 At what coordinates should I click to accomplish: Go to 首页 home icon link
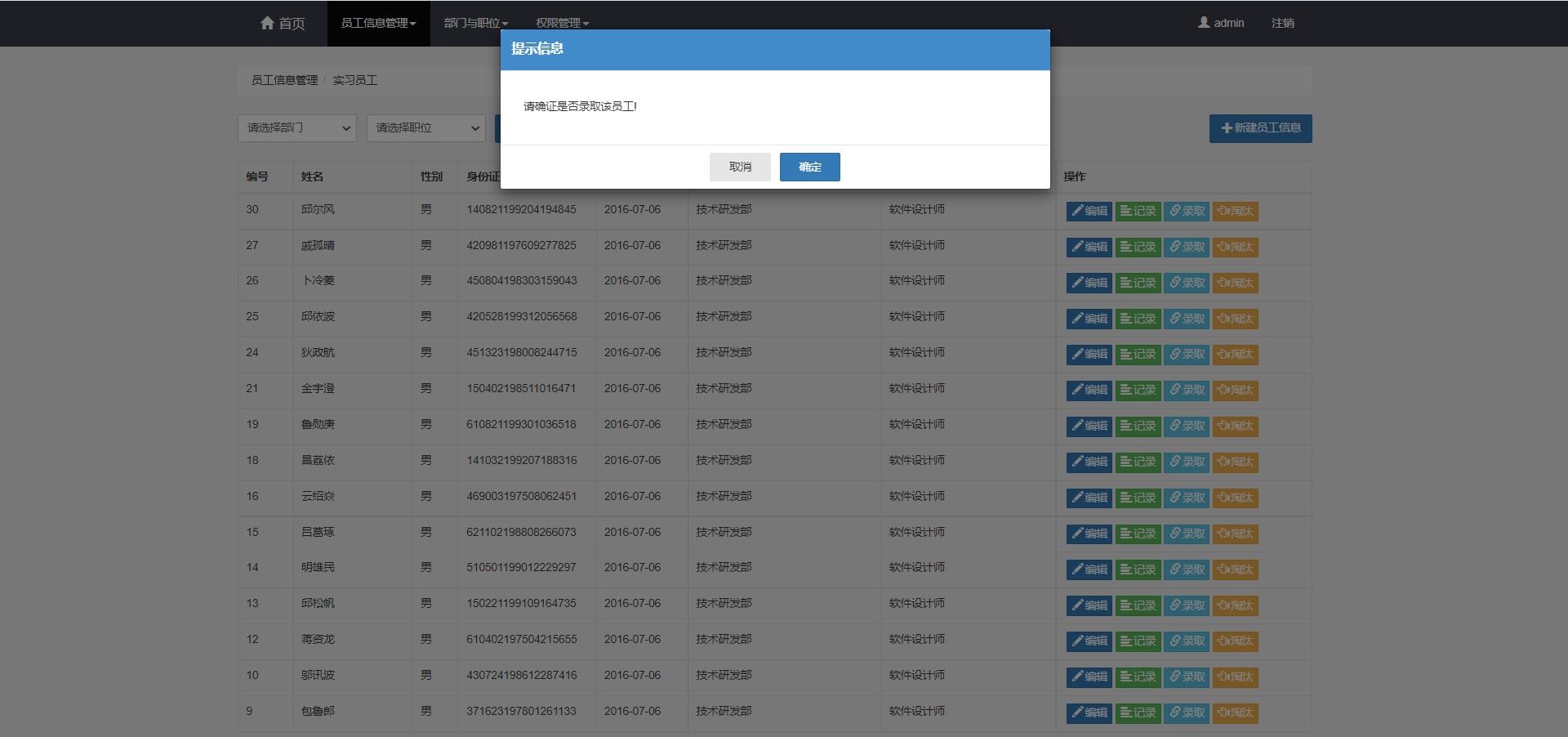coord(282,23)
